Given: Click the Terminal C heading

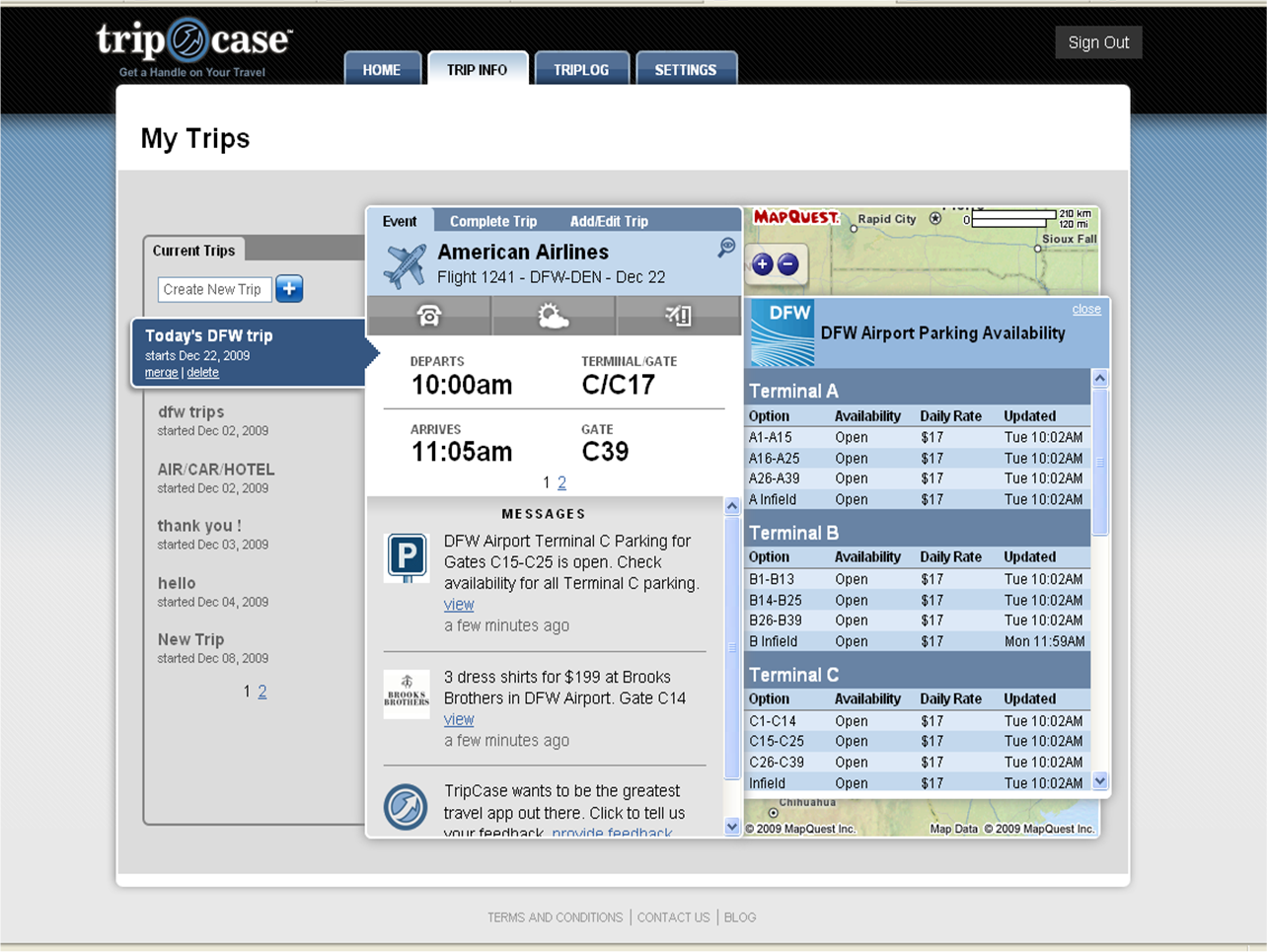Looking at the screenshot, I should click(793, 675).
